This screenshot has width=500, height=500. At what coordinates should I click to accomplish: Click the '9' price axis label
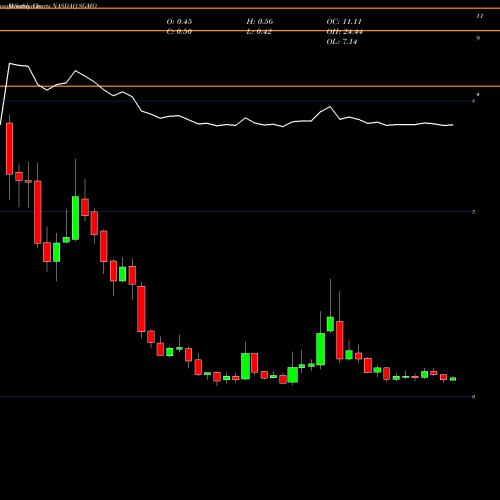(x=478, y=38)
